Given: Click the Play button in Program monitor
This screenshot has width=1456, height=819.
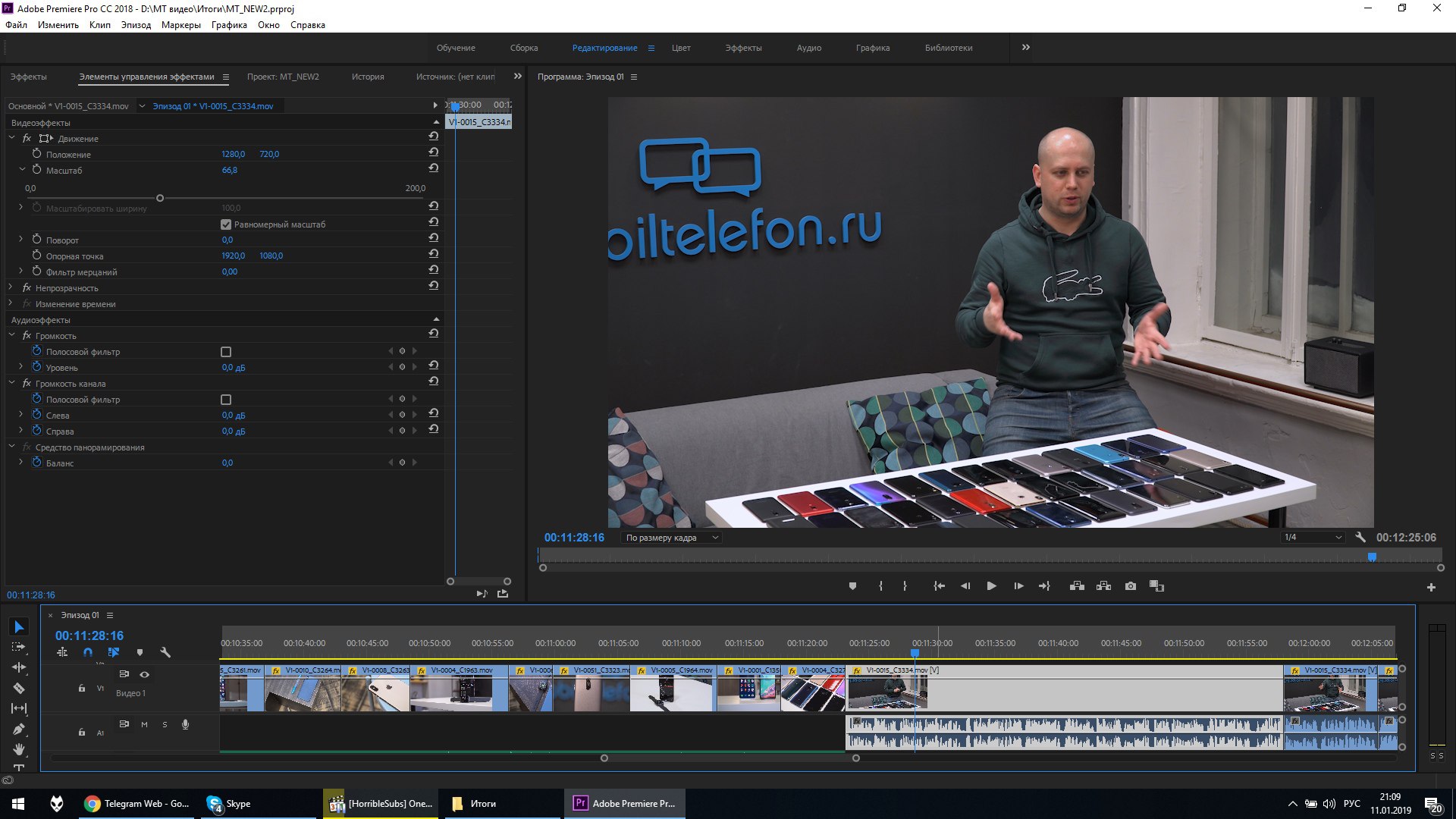Looking at the screenshot, I should [991, 586].
